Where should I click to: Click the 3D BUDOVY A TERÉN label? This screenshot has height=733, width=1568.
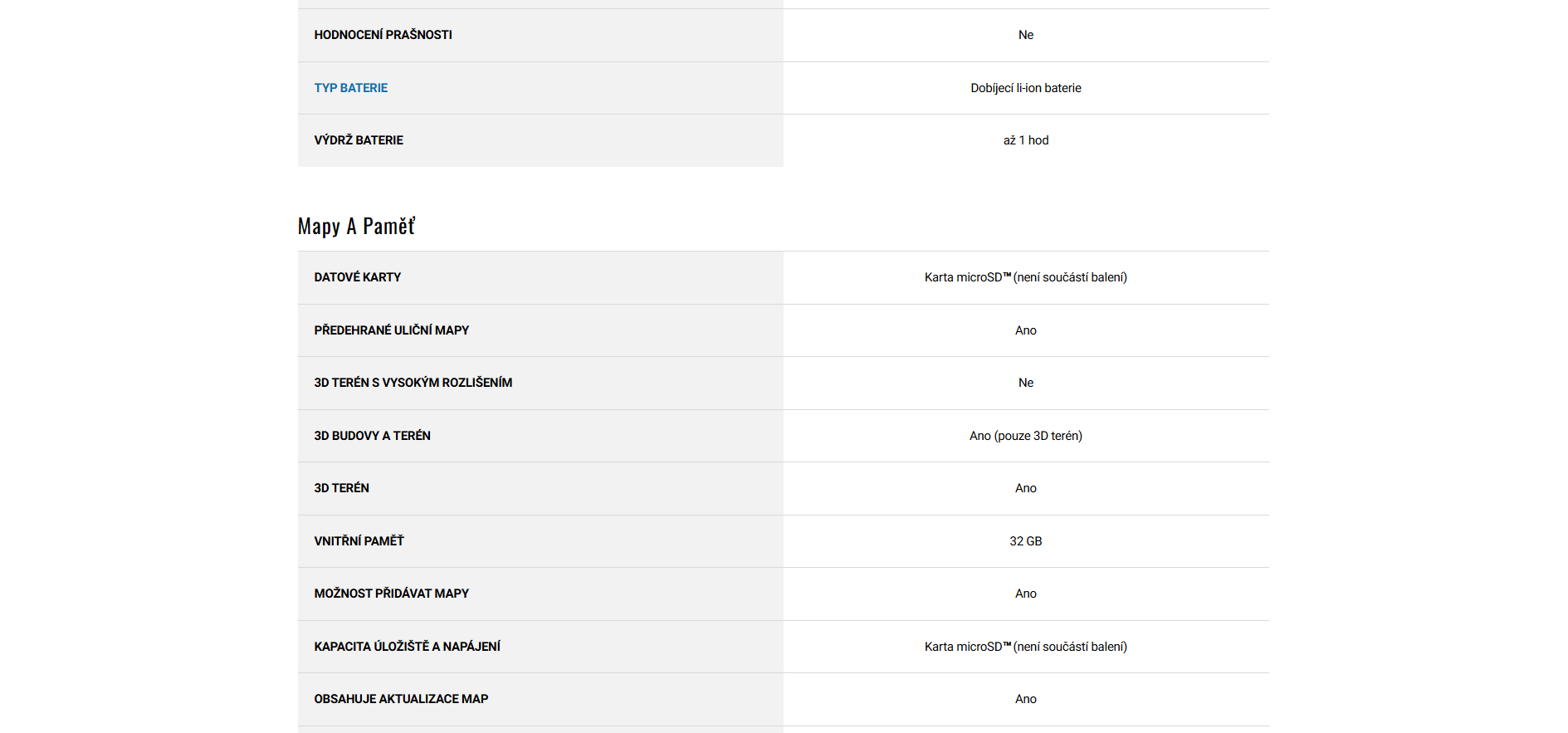[372, 436]
